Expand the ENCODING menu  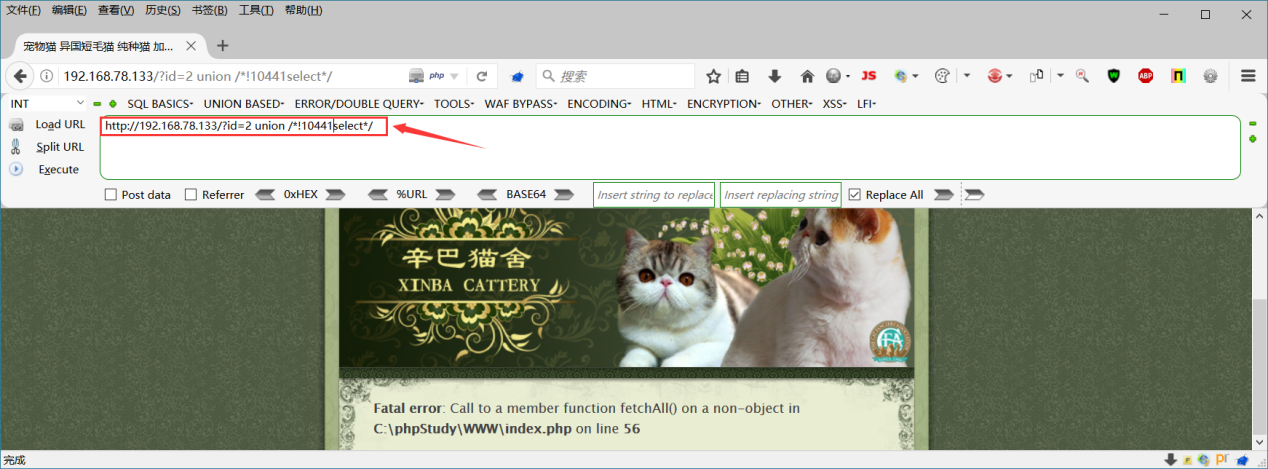point(600,104)
